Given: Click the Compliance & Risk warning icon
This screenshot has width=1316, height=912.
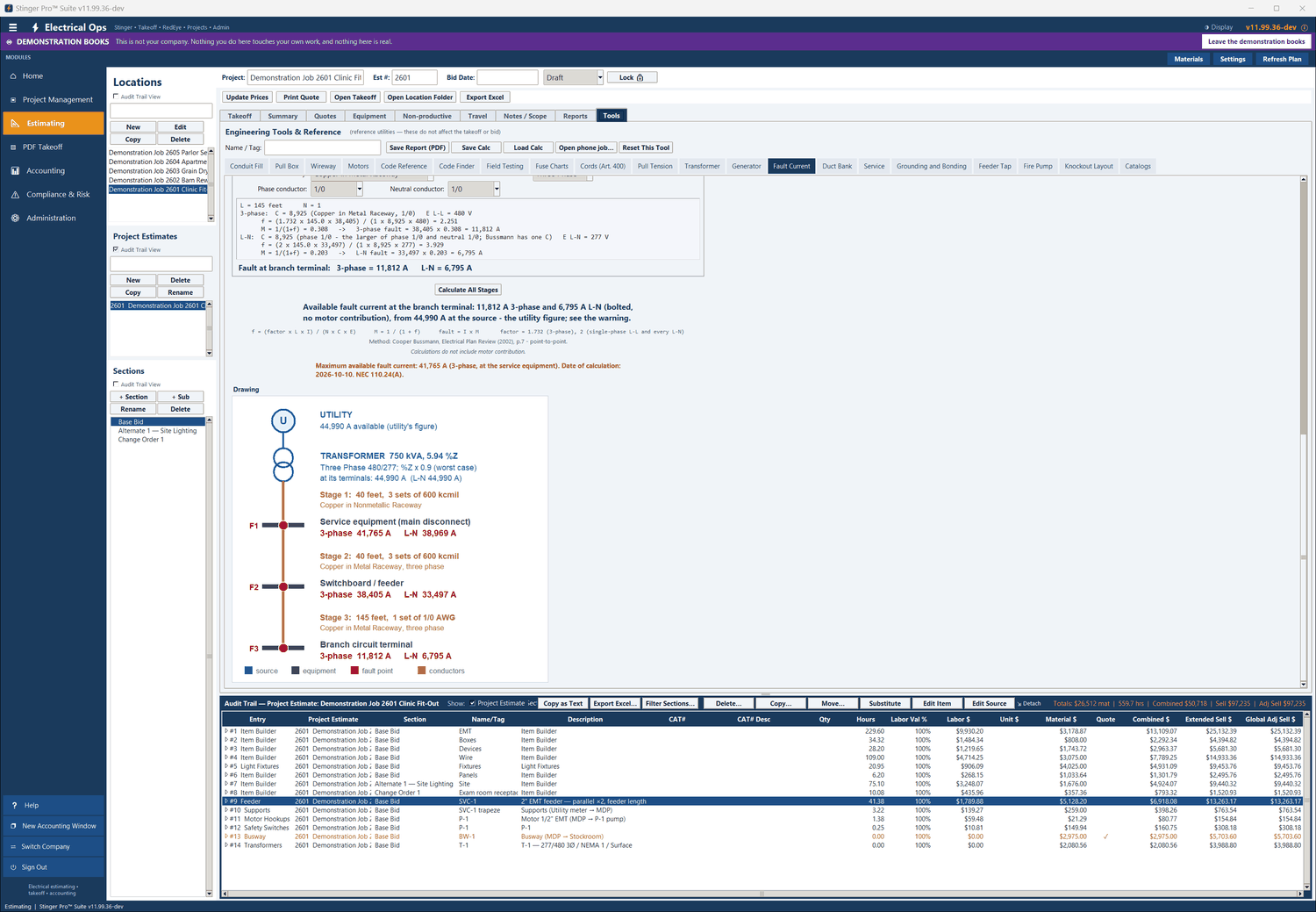Looking at the screenshot, I should coord(15,195).
